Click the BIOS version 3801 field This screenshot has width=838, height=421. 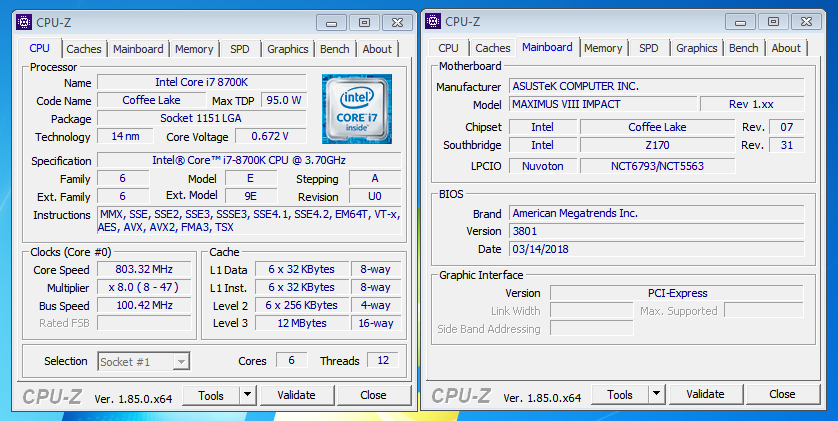657,231
